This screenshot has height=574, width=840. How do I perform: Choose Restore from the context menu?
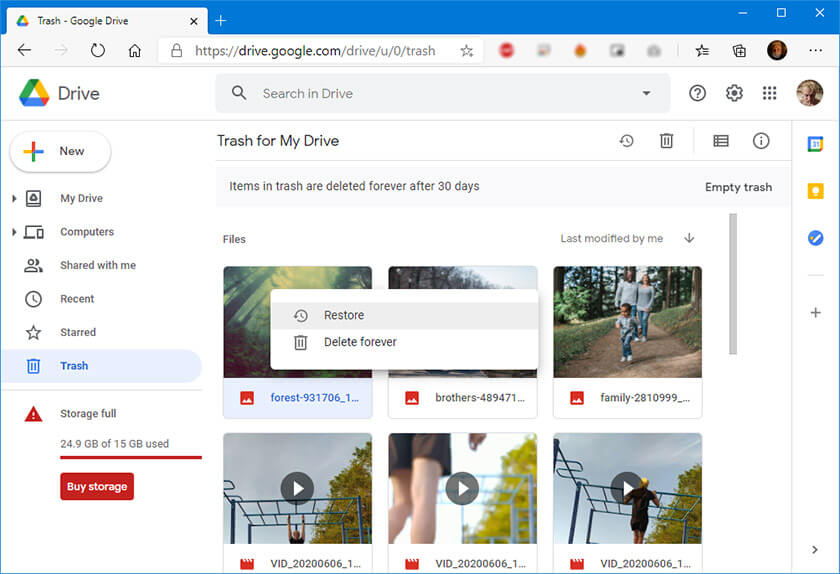click(344, 315)
